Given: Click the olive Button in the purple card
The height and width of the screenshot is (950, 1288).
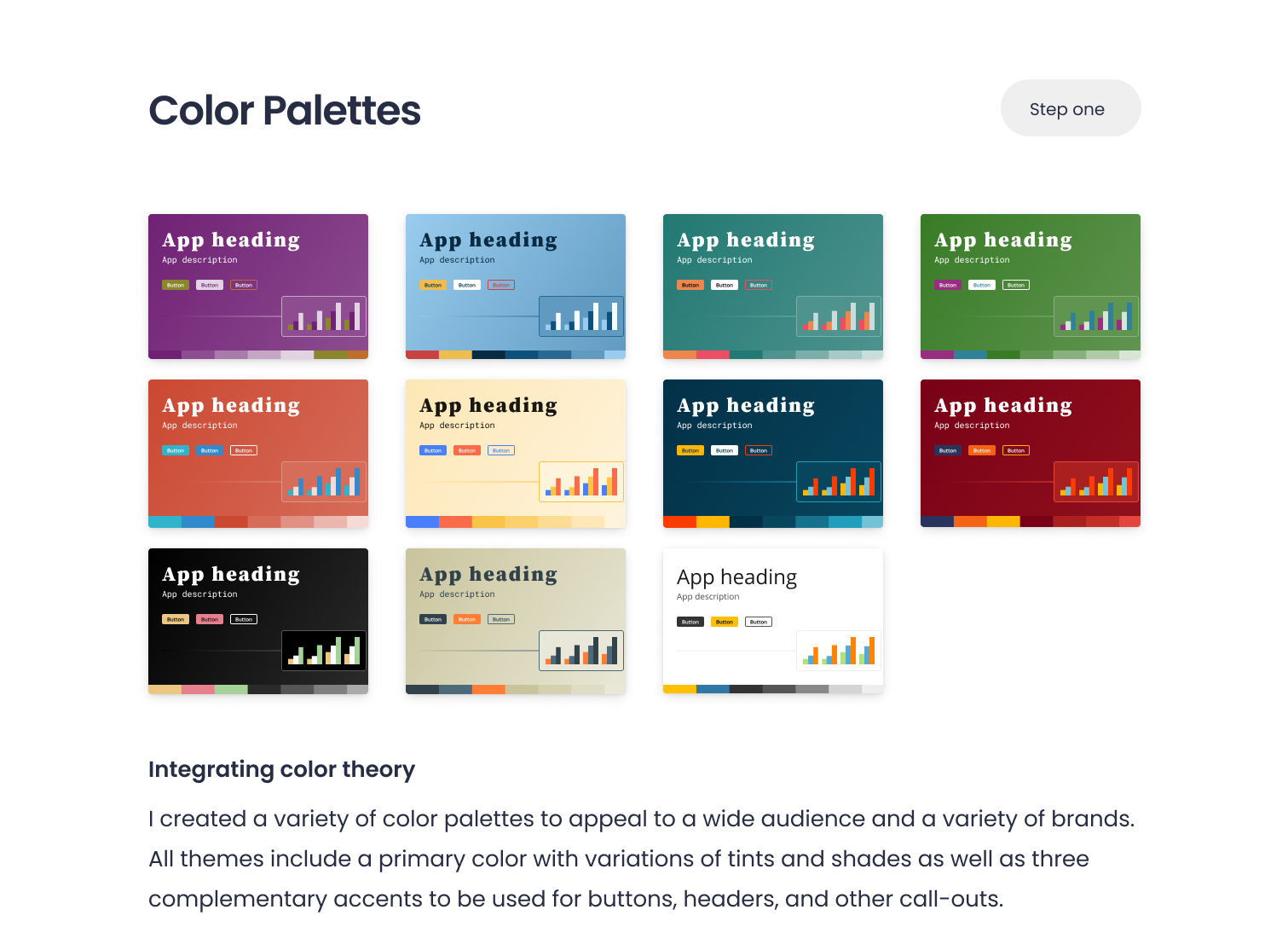Looking at the screenshot, I should 176,285.
